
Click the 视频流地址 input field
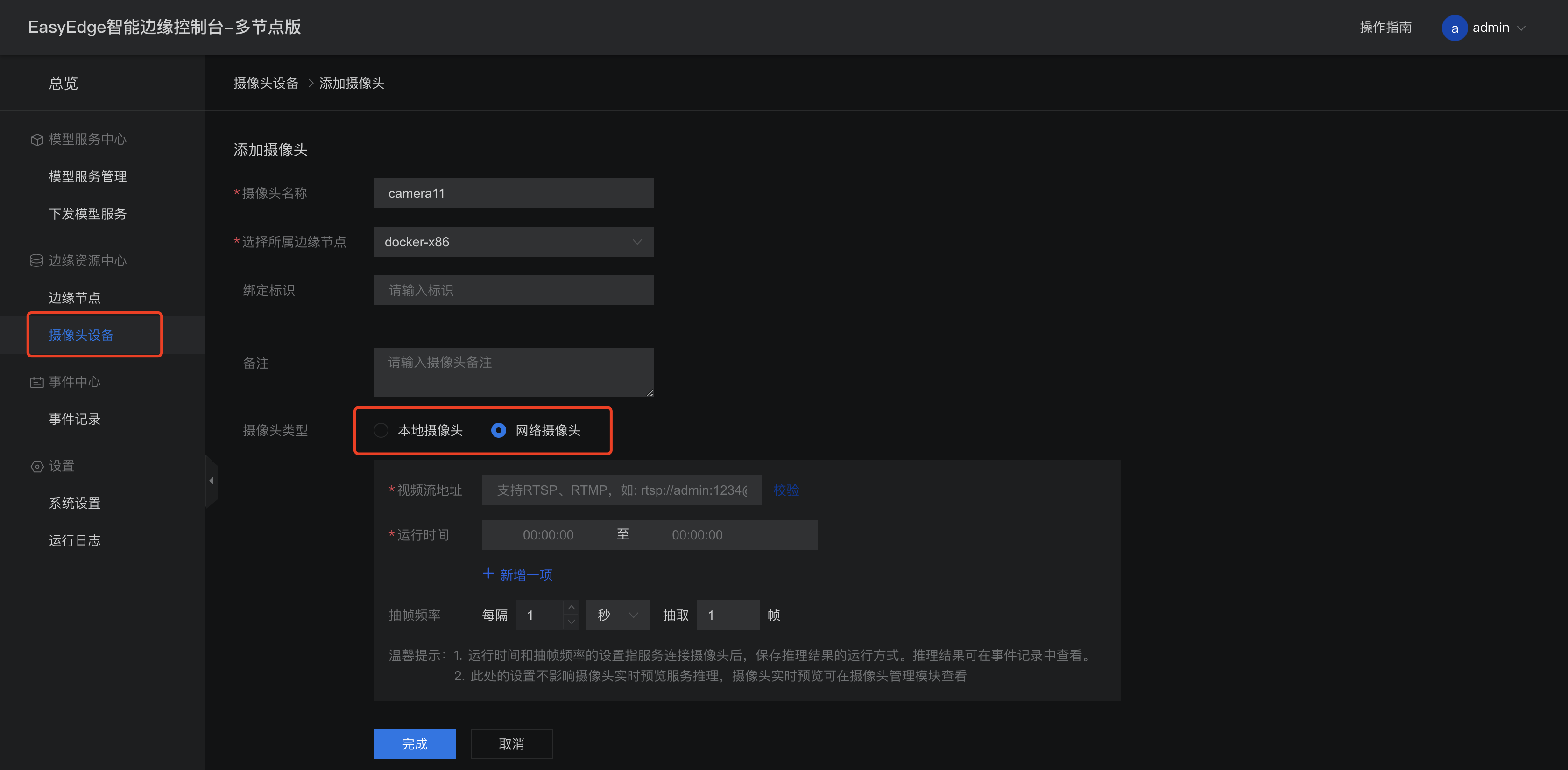pos(622,490)
